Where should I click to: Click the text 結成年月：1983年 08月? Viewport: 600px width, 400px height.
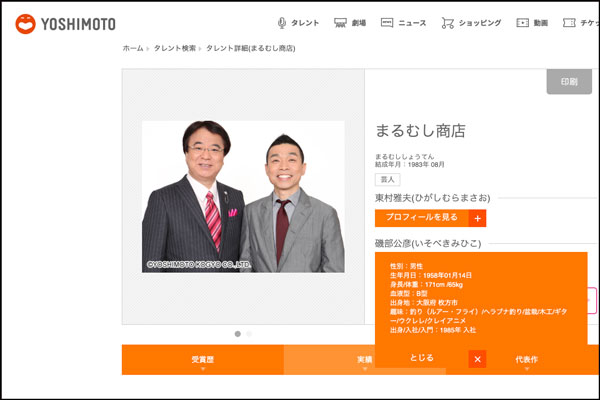409,165
